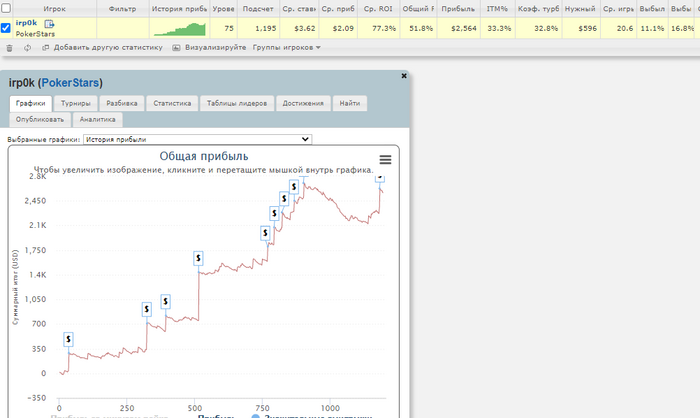This screenshot has height=418, width=700.
Task: Select the Разбивка tab
Action: click(x=122, y=103)
